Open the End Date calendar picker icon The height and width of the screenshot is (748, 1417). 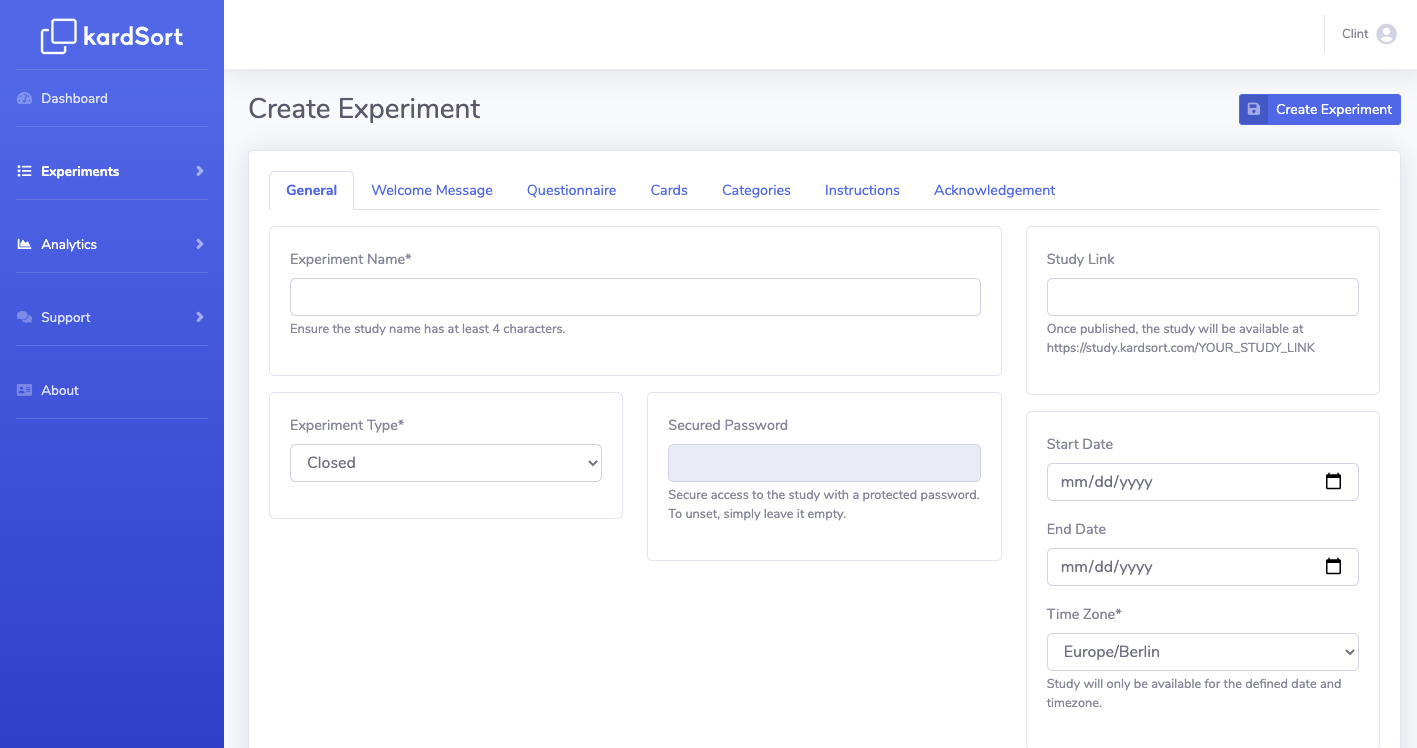[1333, 567]
